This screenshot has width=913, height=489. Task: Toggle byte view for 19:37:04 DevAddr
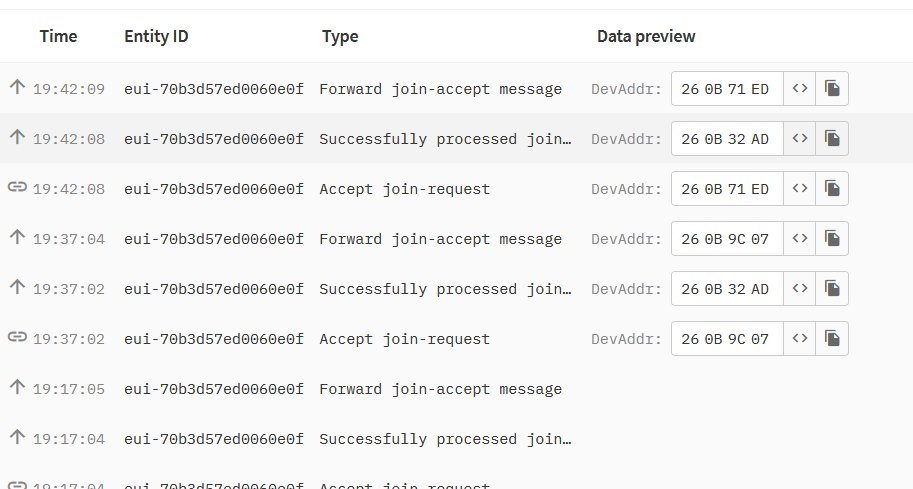point(799,239)
